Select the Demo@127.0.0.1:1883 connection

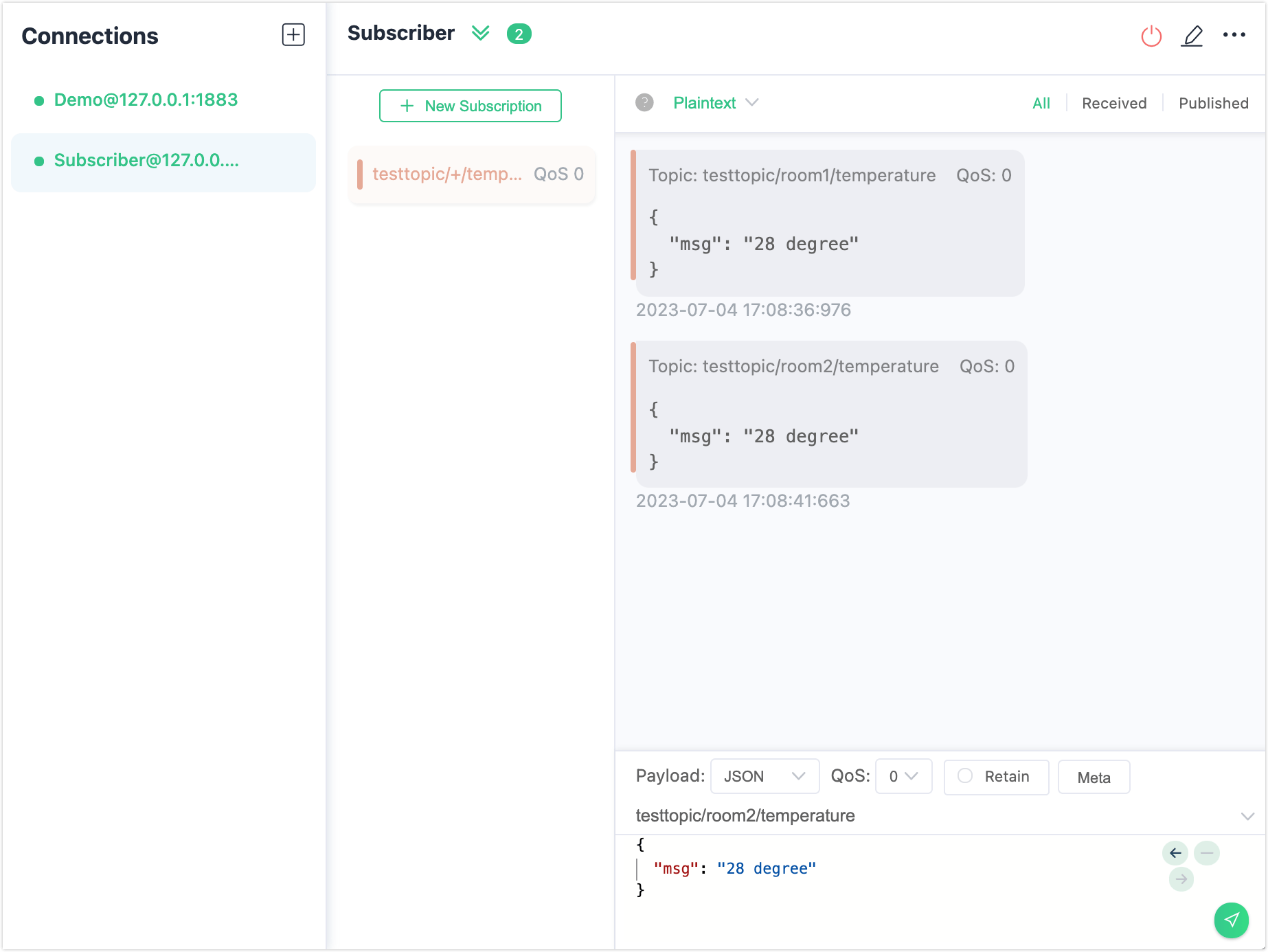[146, 100]
